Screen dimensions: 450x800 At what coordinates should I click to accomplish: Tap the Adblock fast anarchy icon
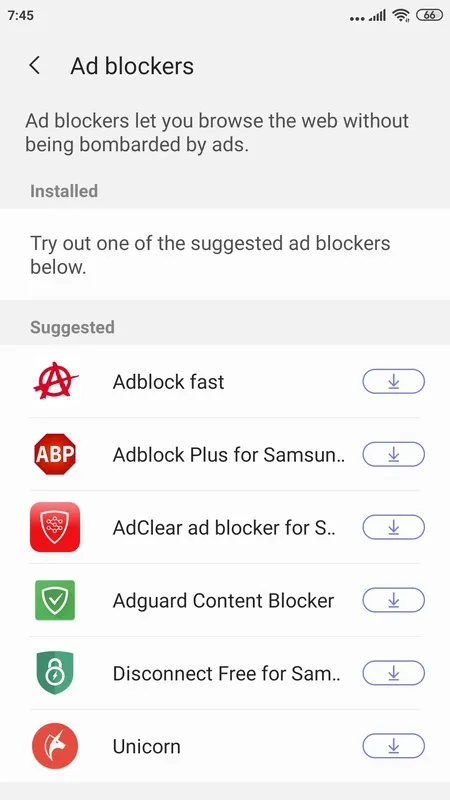[55, 382]
